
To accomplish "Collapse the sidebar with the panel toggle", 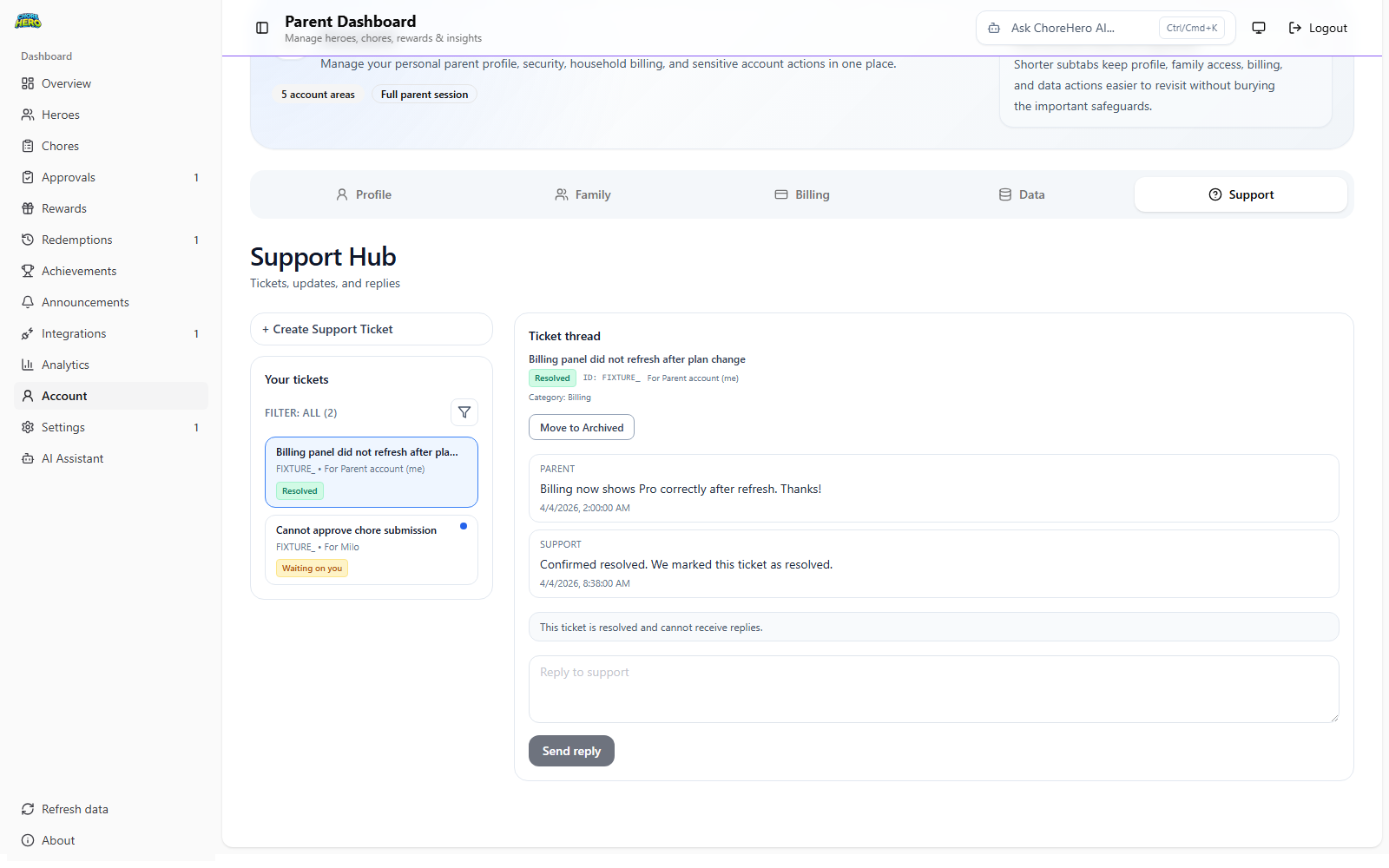I will pos(262,28).
